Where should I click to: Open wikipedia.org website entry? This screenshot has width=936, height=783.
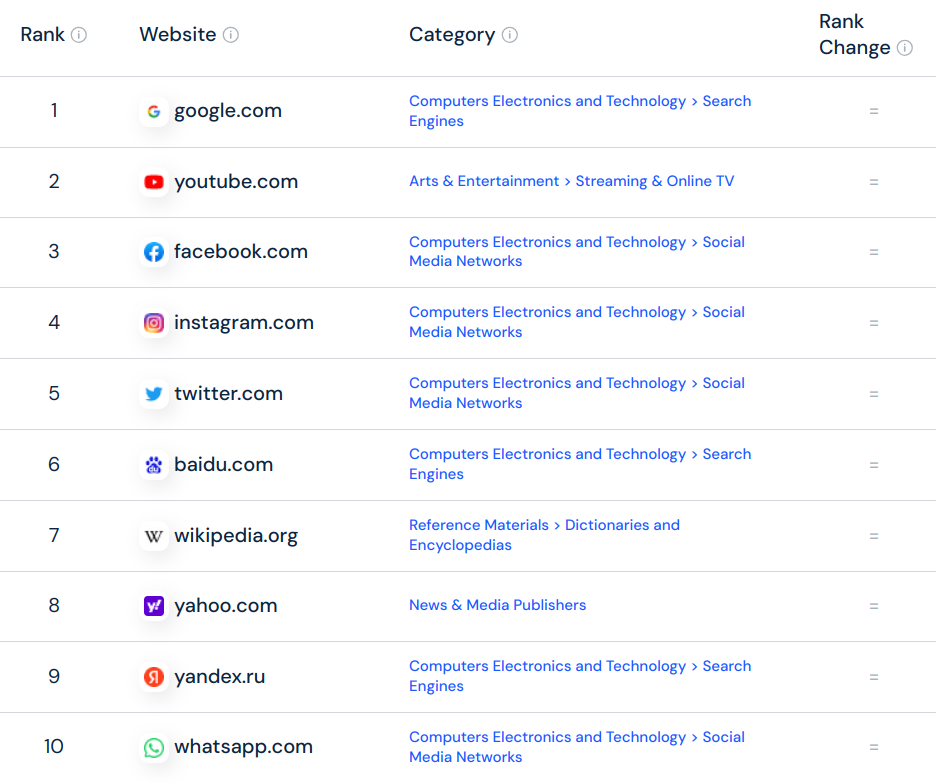(236, 535)
